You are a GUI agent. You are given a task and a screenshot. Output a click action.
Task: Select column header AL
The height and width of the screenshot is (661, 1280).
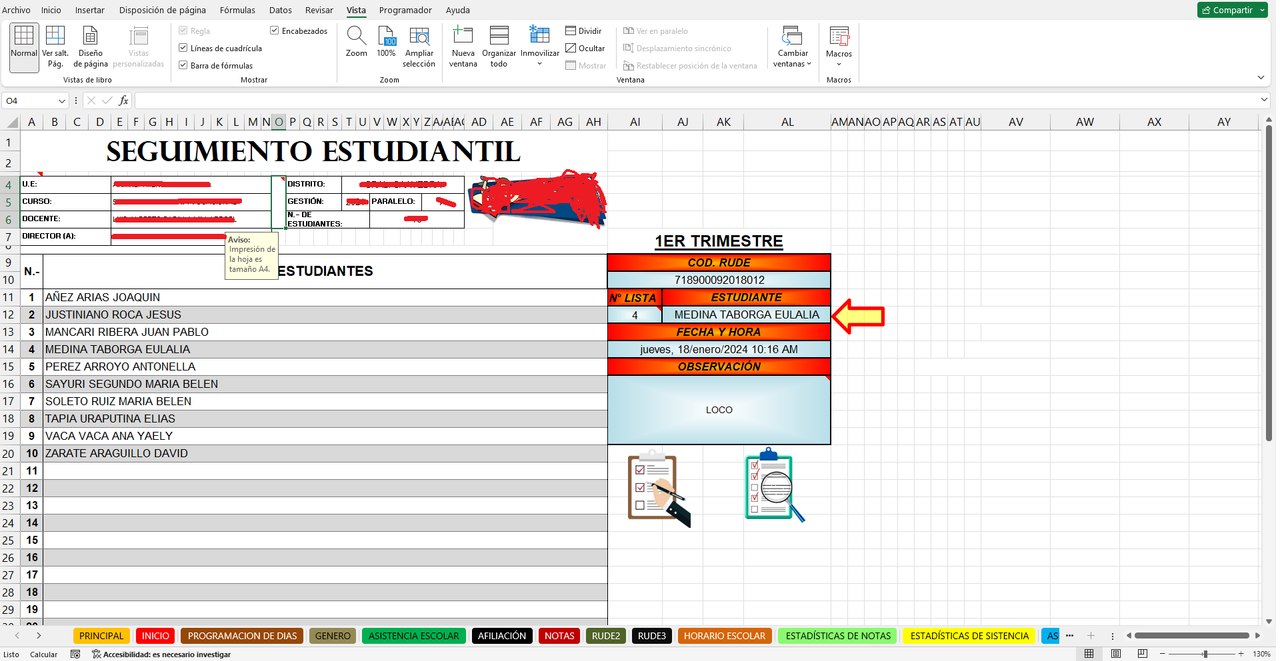[787, 122]
